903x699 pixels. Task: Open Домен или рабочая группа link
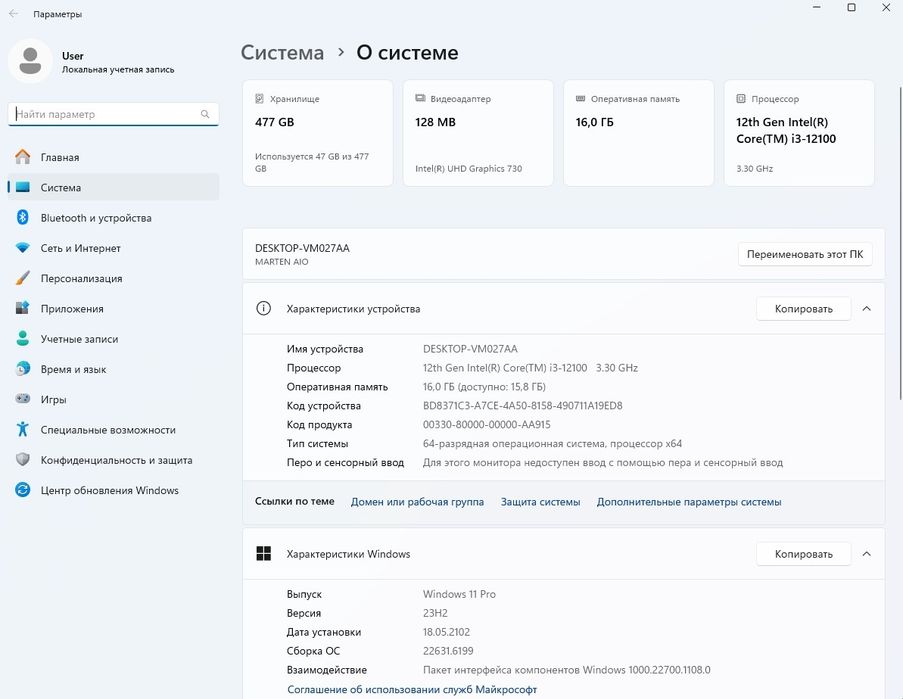point(417,502)
